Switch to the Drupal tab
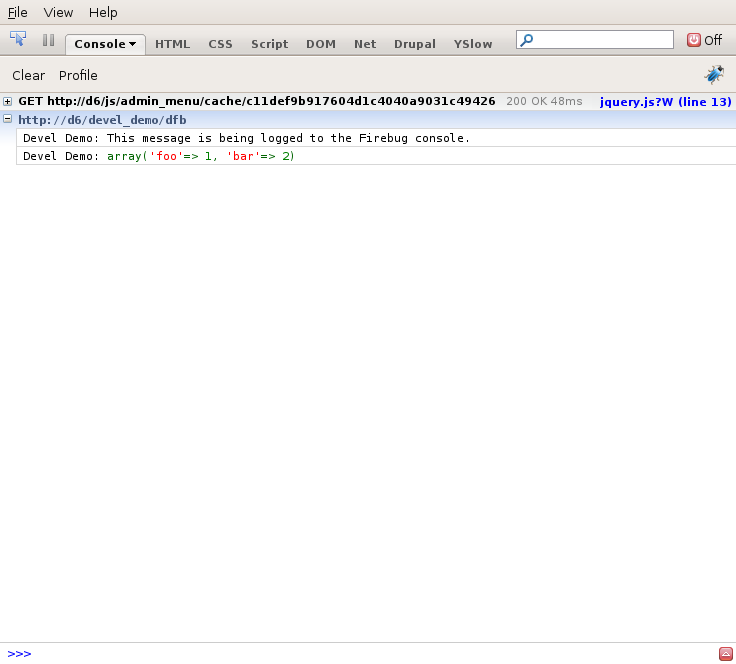Image resolution: width=736 pixels, height=664 pixels. 414,44
